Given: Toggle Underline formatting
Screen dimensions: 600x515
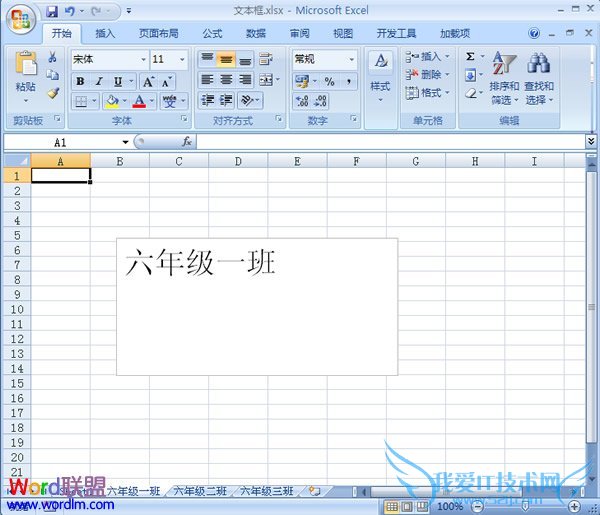Looking at the screenshot, I should tap(117, 81).
